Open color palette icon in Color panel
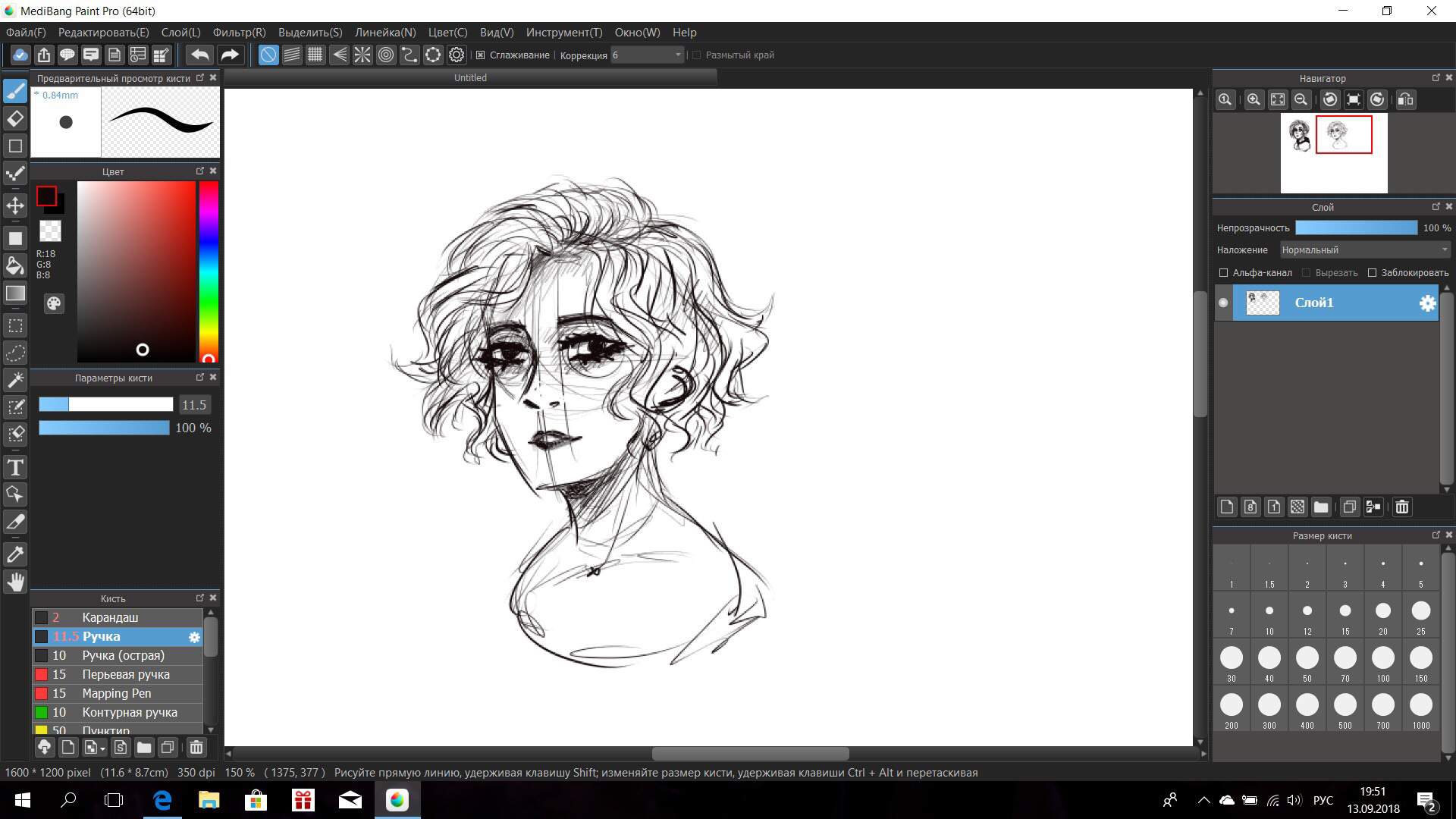Screen dimensions: 1456x819 pyautogui.click(x=54, y=304)
